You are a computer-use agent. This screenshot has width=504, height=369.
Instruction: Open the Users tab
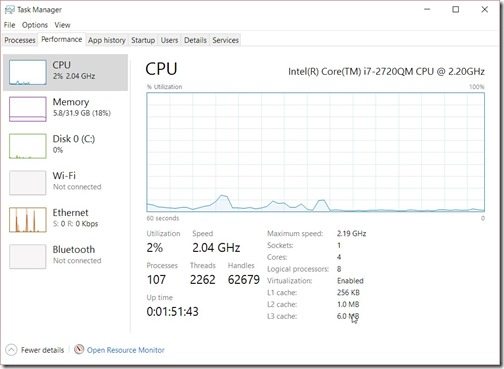pos(169,40)
